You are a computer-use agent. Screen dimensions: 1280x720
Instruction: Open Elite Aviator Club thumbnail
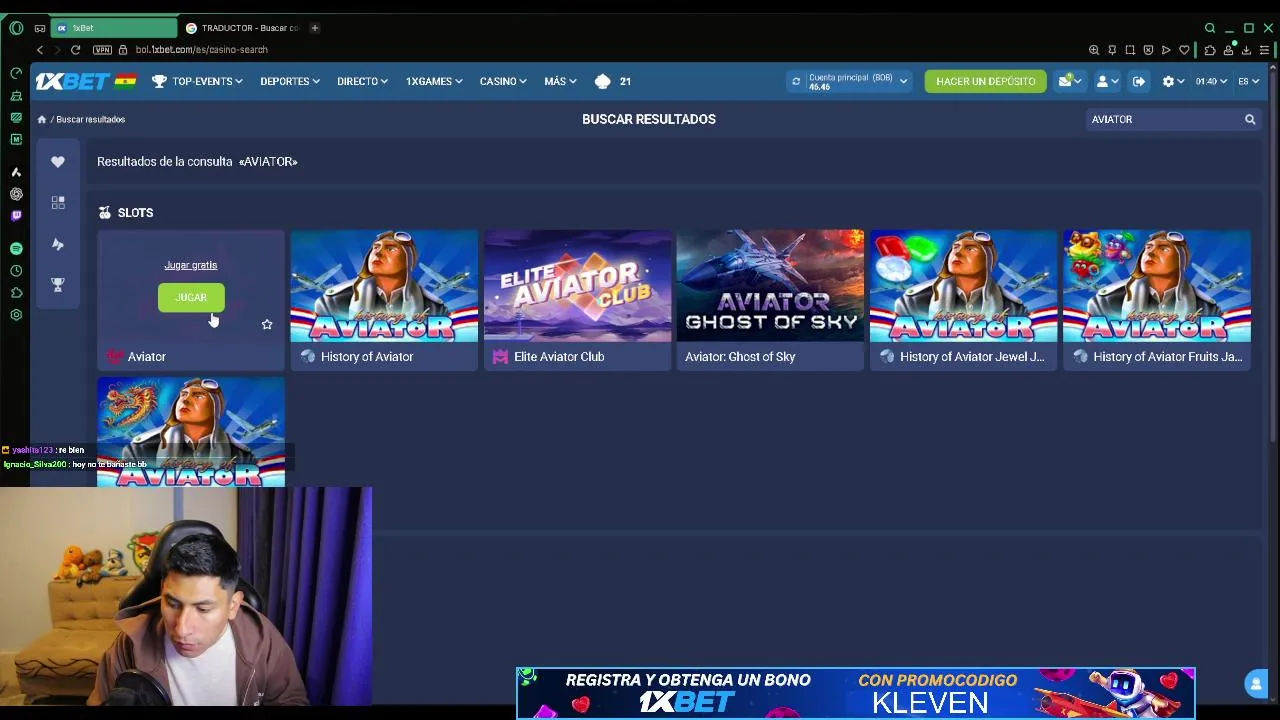(x=577, y=286)
